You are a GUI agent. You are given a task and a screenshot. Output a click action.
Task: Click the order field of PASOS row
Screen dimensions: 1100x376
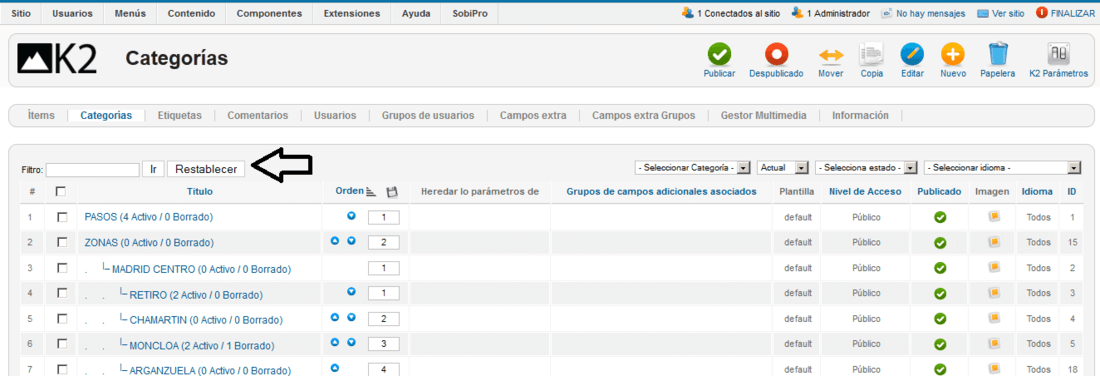(384, 217)
